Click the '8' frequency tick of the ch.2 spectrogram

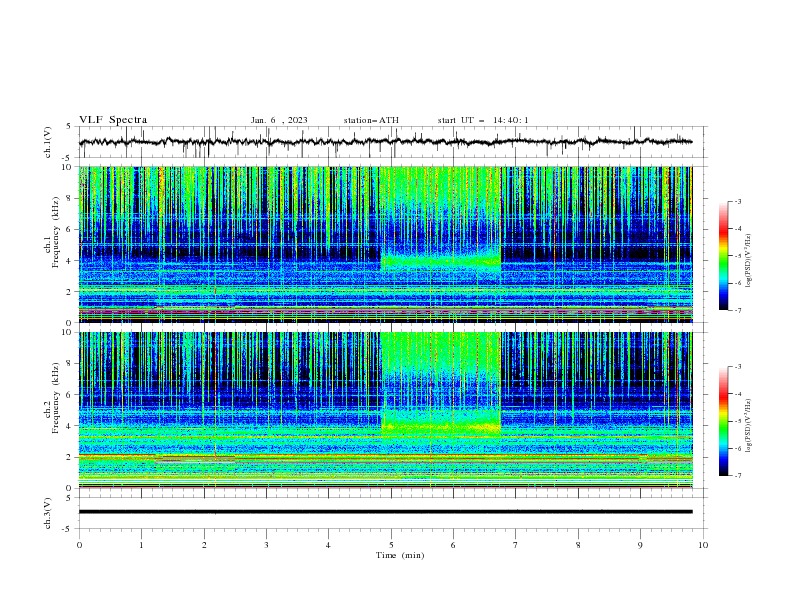(x=71, y=364)
